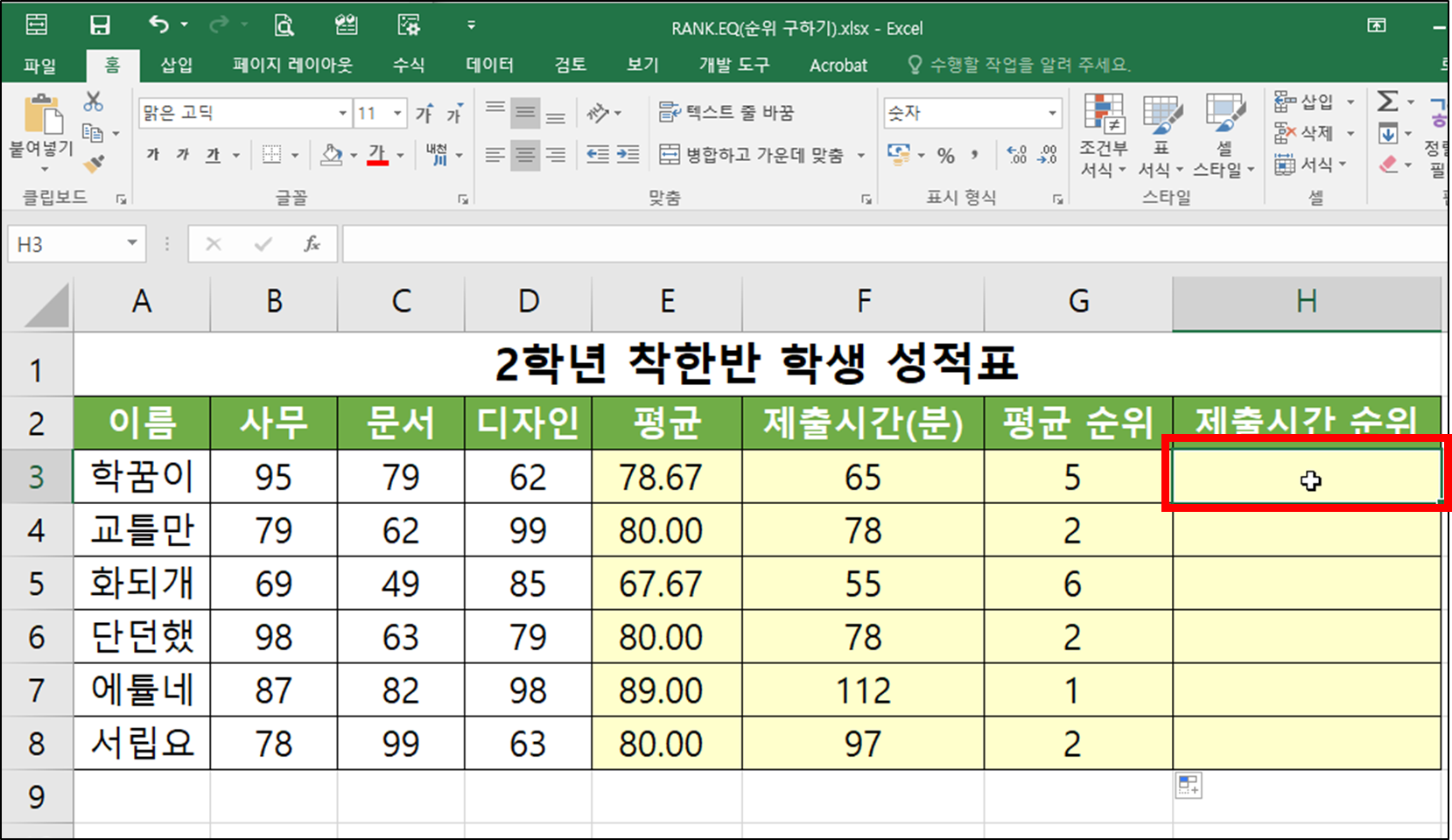Screen dimensions: 1452x840
Task: Click the increase decimal places icon
Action: pos(1017,155)
